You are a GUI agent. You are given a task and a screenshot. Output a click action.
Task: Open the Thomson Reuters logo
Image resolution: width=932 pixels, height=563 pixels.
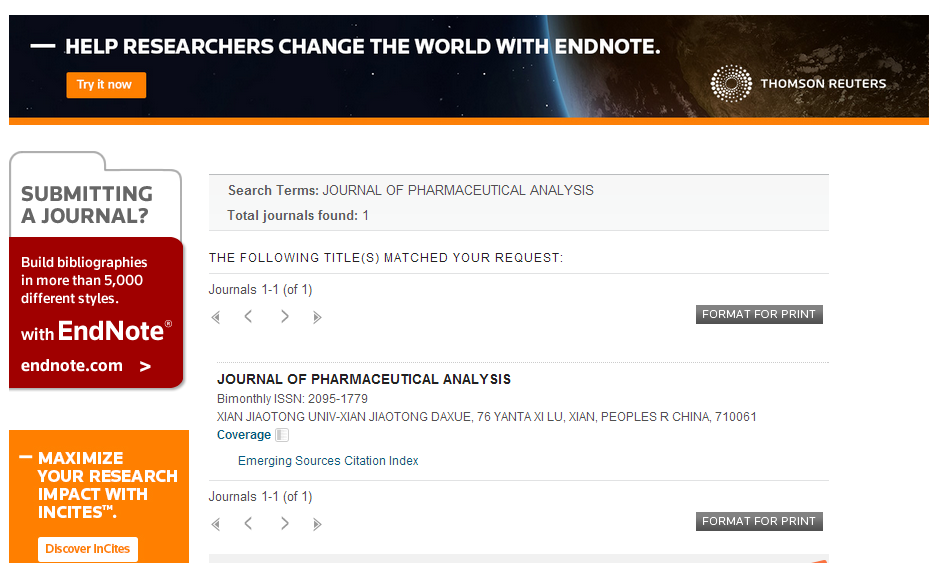798,84
